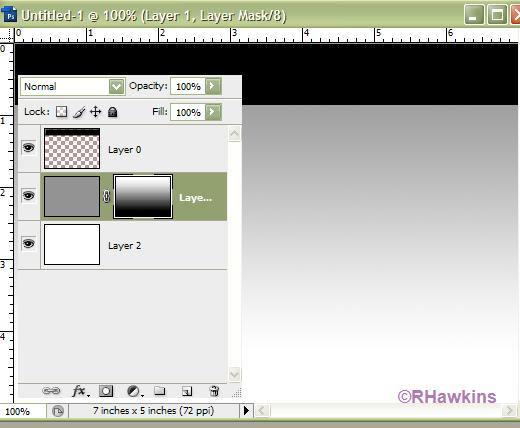The width and height of the screenshot is (520, 428).
Task: Open the Opacity slider arrow
Action: point(213,86)
